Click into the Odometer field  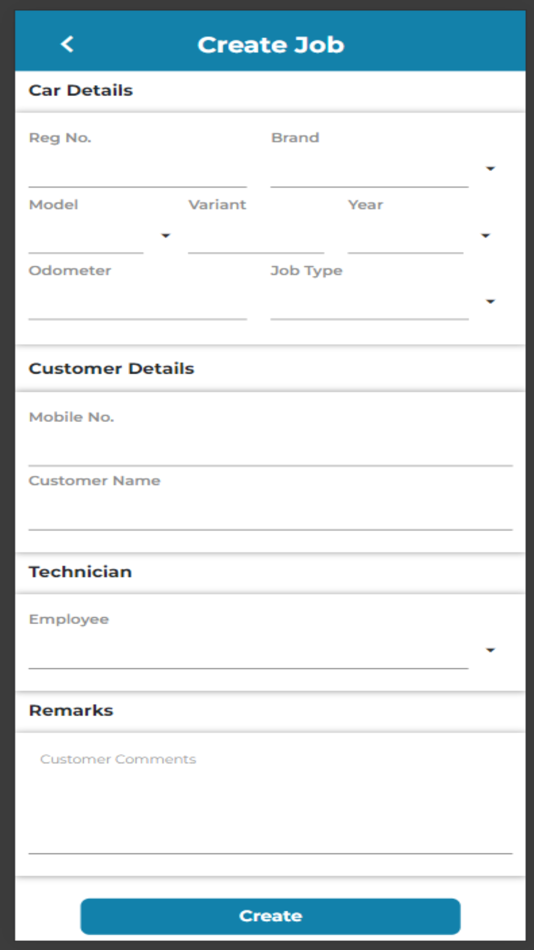(x=138, y=304)
